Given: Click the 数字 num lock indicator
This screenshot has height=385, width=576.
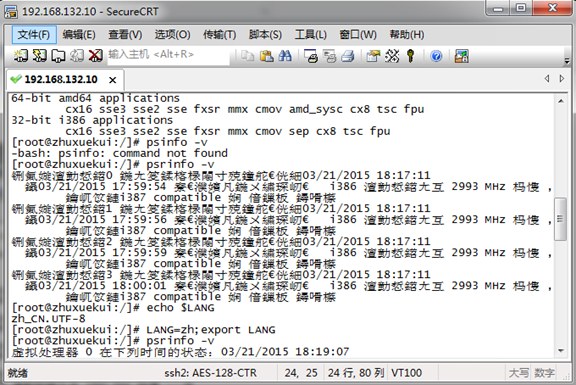Looking at the screenshot, I should click(x=544, y=373).
